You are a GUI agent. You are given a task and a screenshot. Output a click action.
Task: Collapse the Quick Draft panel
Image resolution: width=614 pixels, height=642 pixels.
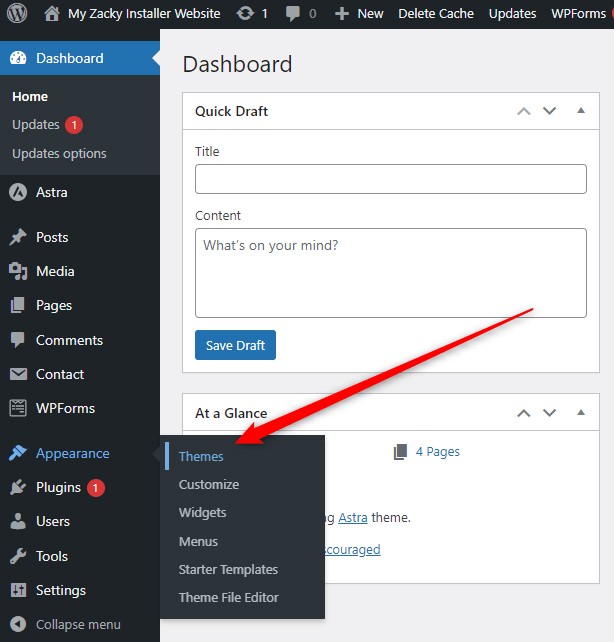tap(581, 111)
